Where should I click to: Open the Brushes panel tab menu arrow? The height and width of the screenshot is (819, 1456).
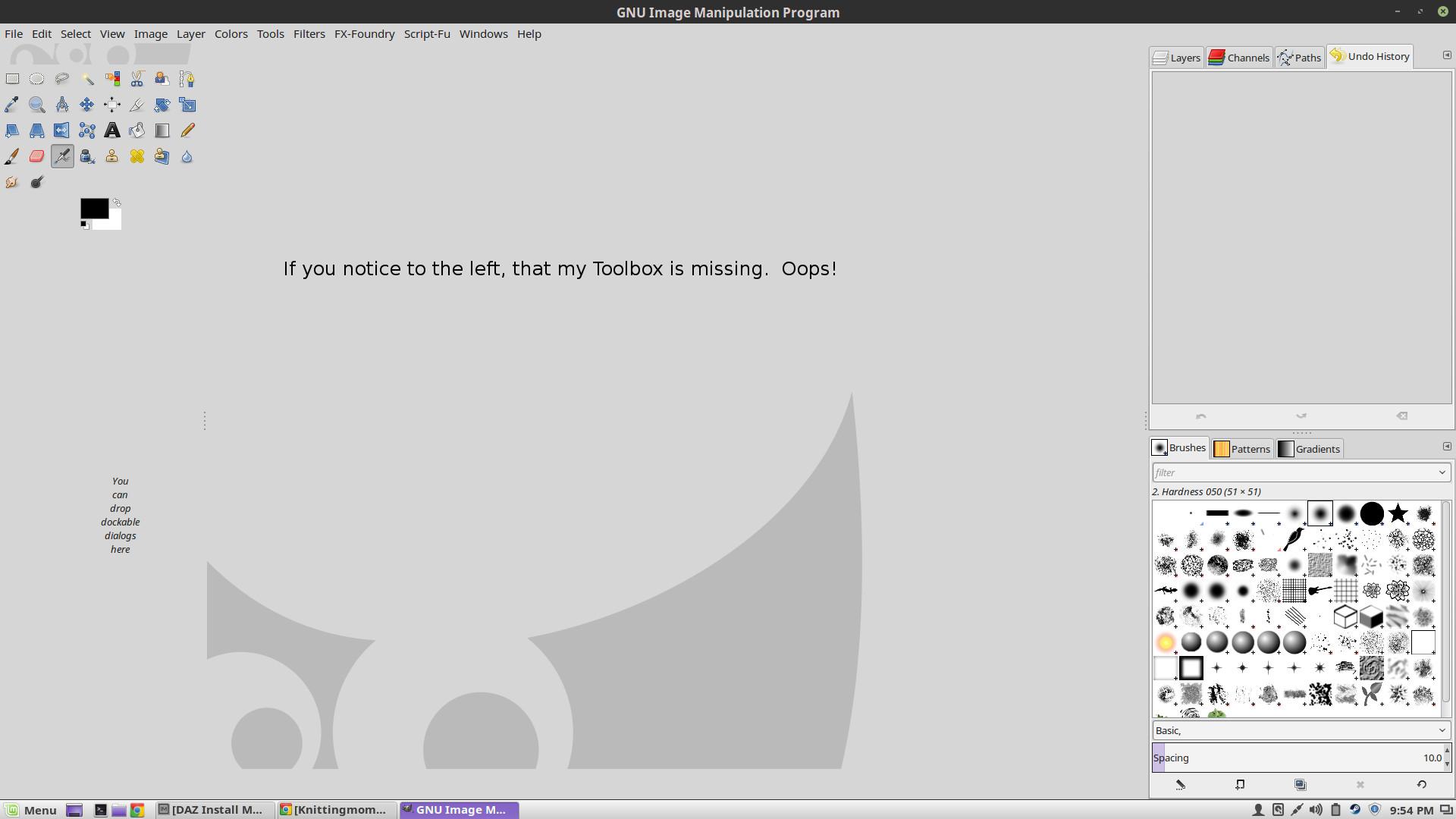1446,447
